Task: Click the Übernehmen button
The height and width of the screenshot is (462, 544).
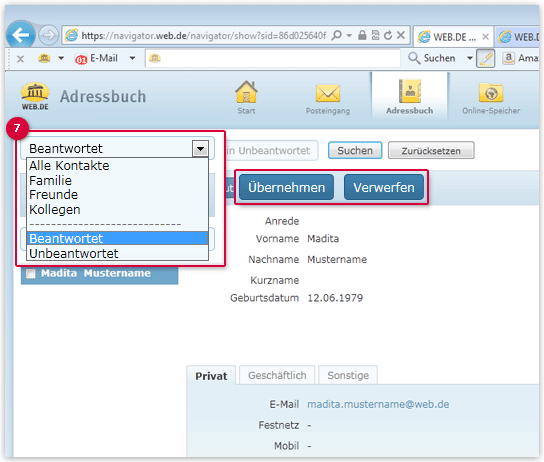Action: [287, 187]
